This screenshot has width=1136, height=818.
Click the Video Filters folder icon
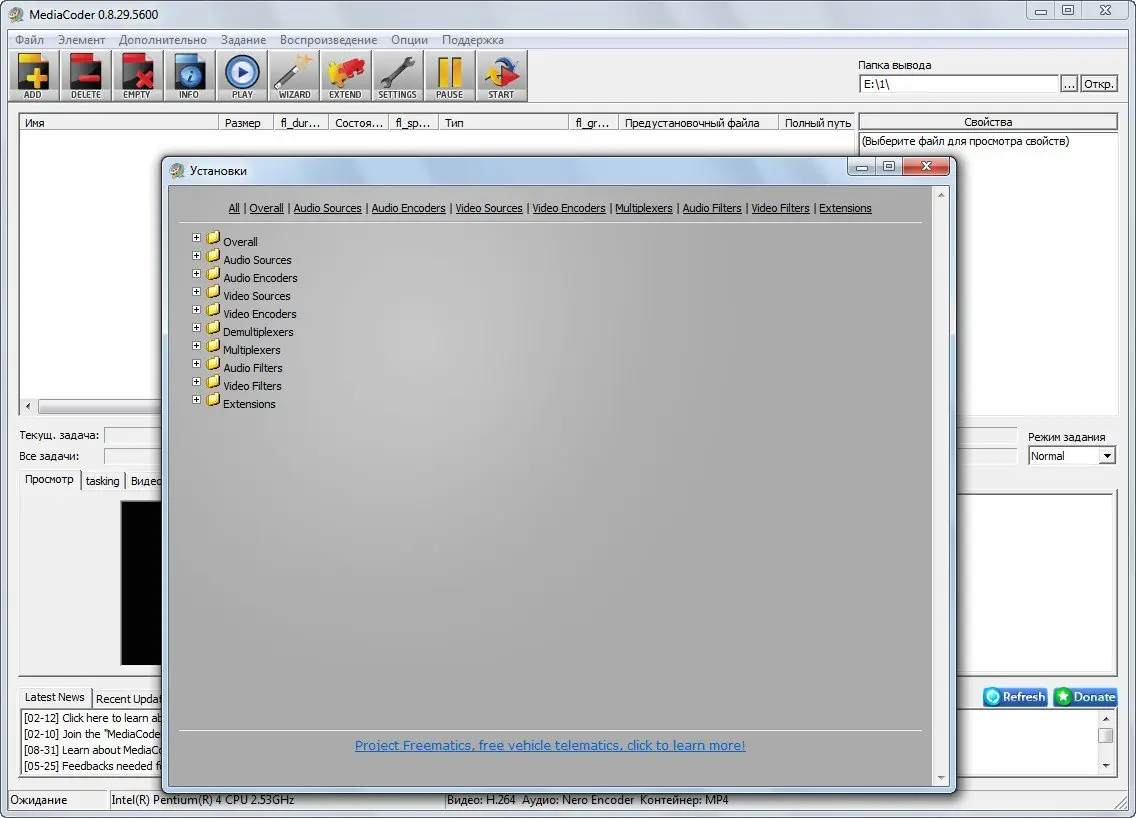(x=213, y=382)
